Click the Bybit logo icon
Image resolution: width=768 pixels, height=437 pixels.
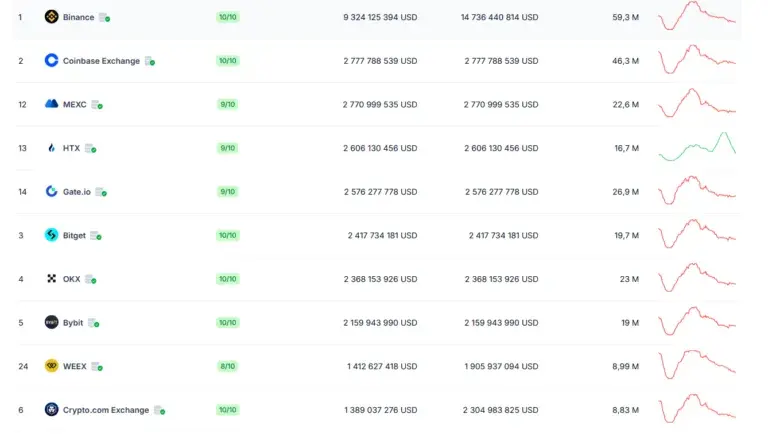click(51, 322)
